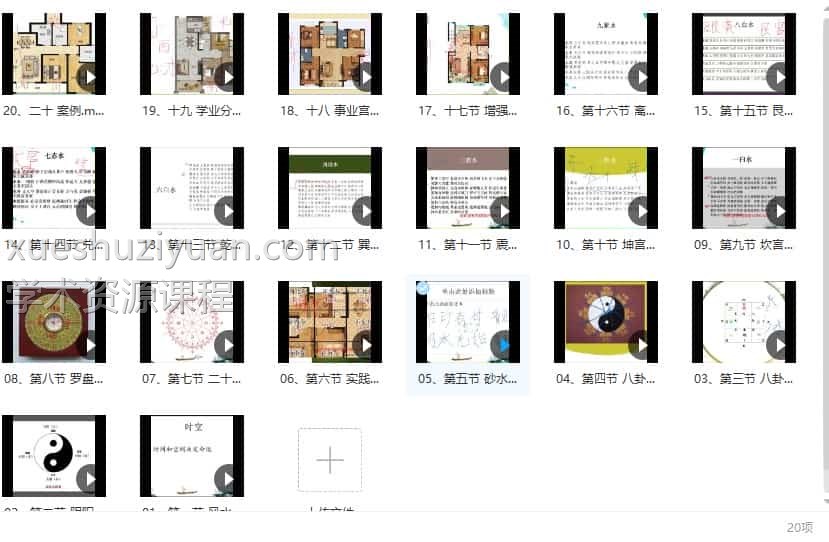The image size is (829, 542).
Task: Click the file name 09、第九节 坎宫
Action: coord(744,244)
